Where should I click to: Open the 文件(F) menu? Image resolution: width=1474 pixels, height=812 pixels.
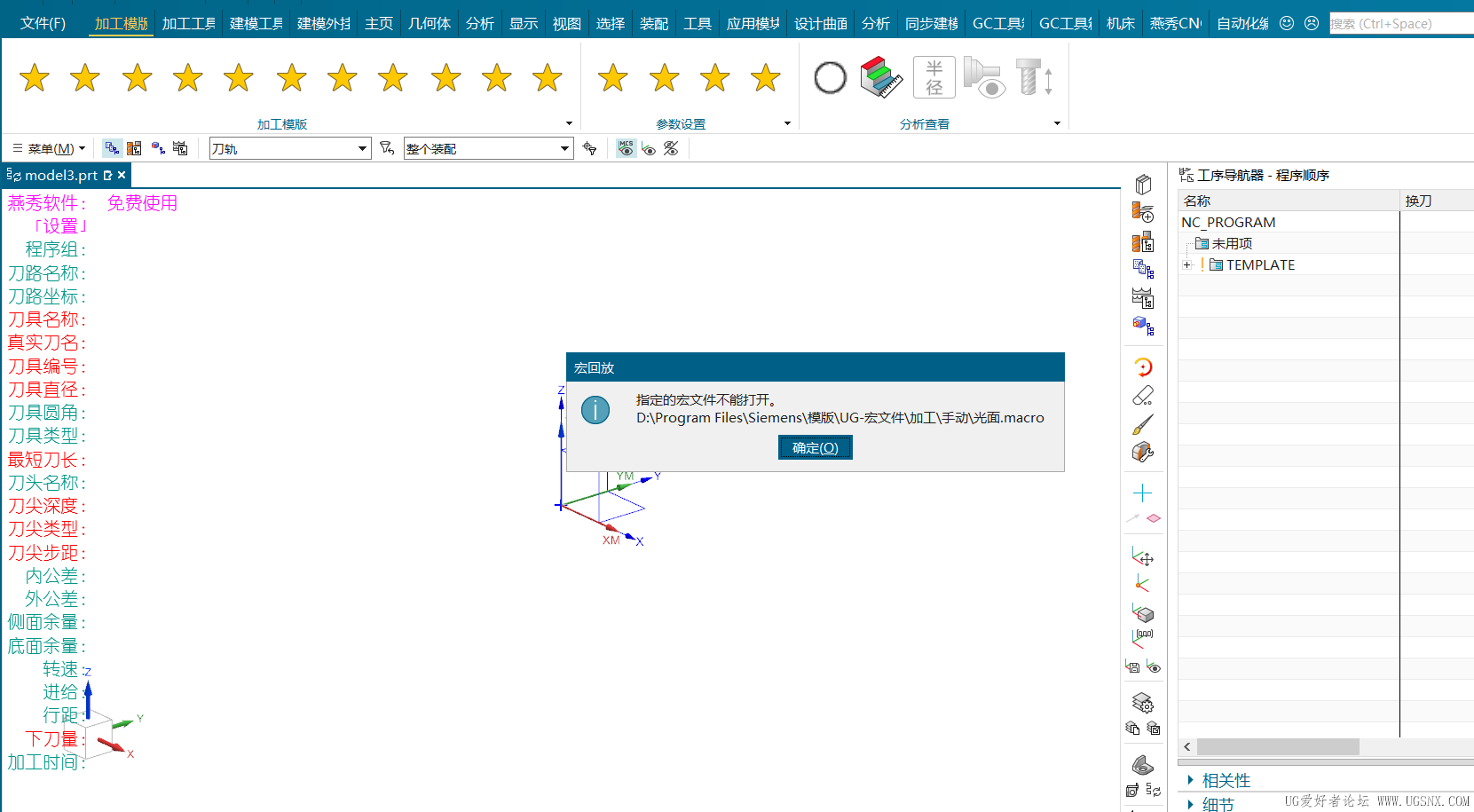pyautogui.click(x=43, y=23)
